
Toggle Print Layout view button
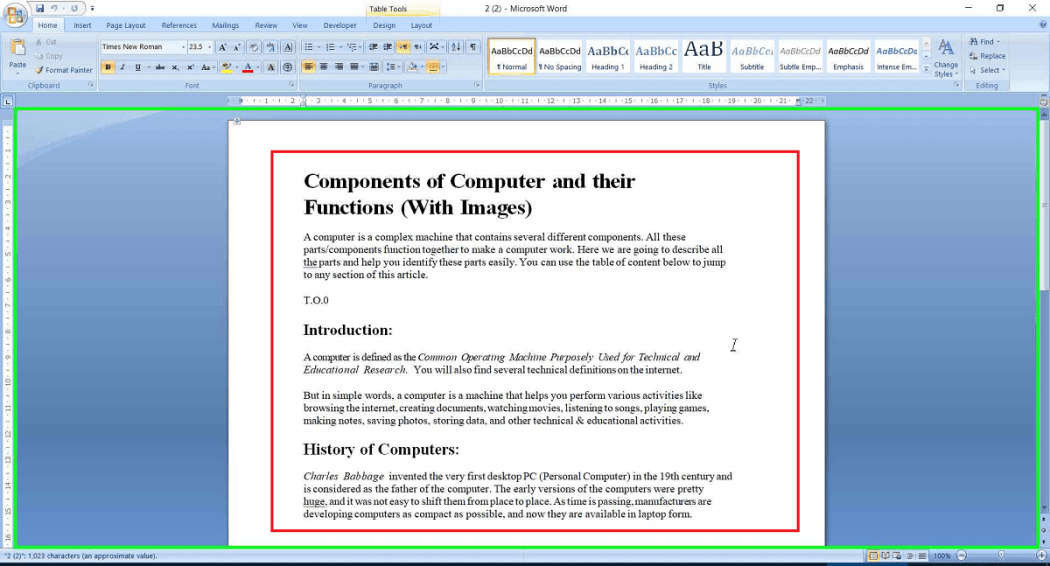coord(873,556)
